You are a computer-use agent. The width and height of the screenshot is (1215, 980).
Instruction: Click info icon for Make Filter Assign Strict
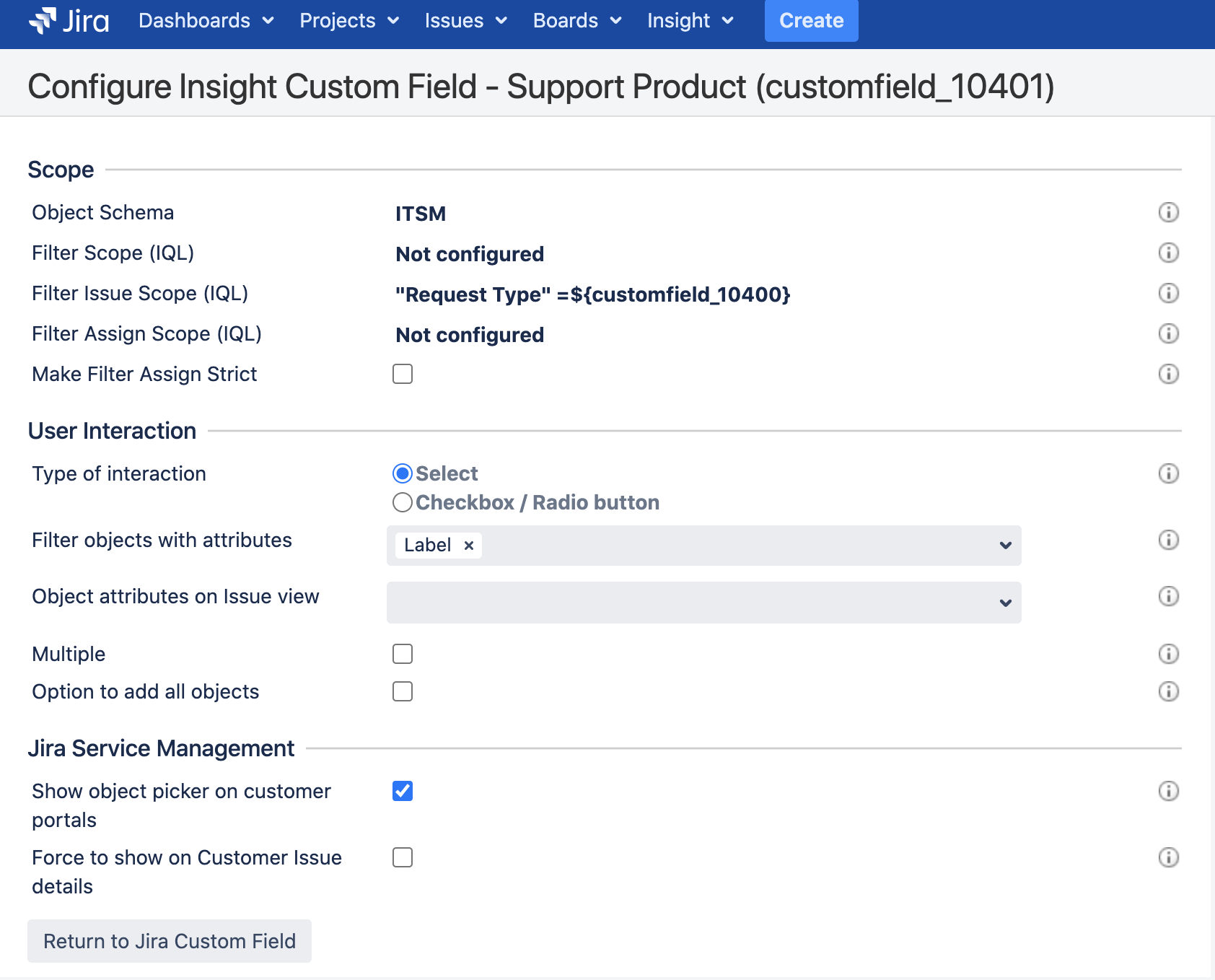point(1168,374)
